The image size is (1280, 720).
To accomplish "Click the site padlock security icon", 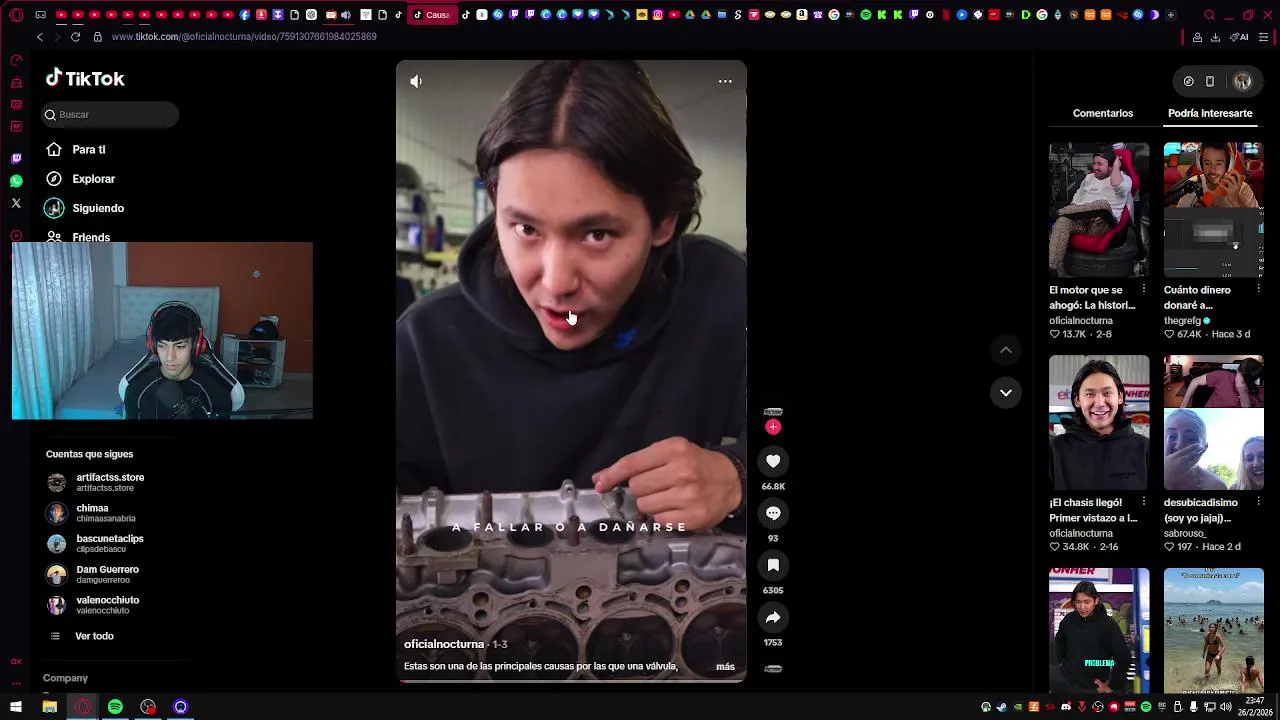I will pos(97,37).
